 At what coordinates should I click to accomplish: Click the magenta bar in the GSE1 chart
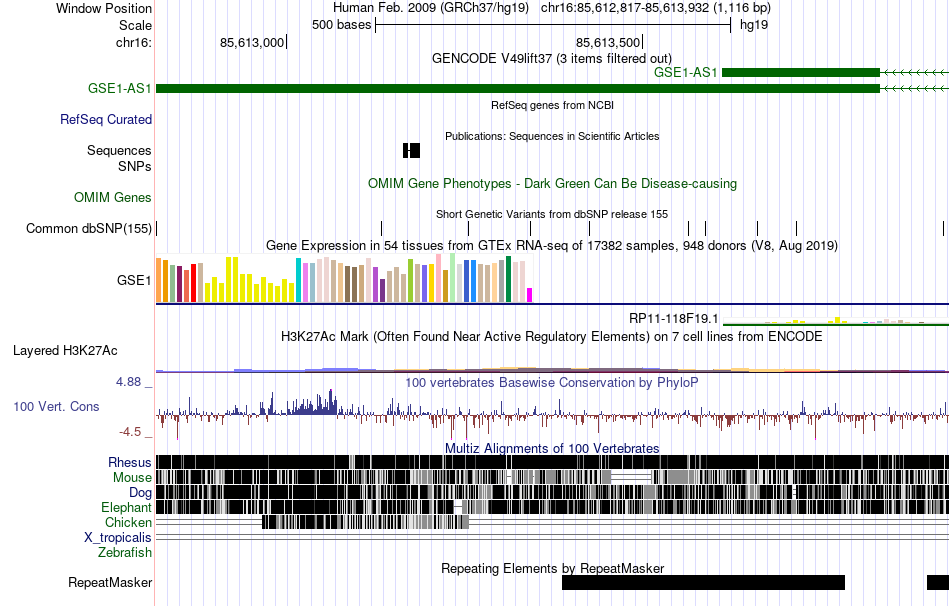(x=529, y=295)
